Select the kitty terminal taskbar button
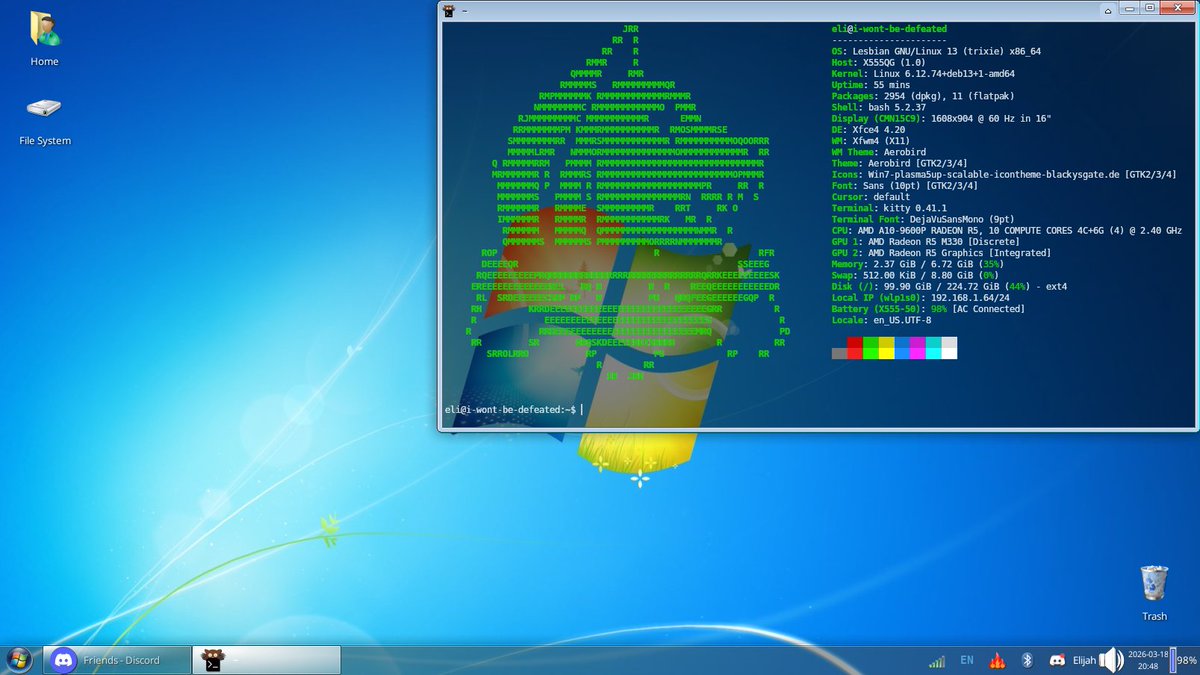This screenshot has width=1200, height=675. click(268, 660)
